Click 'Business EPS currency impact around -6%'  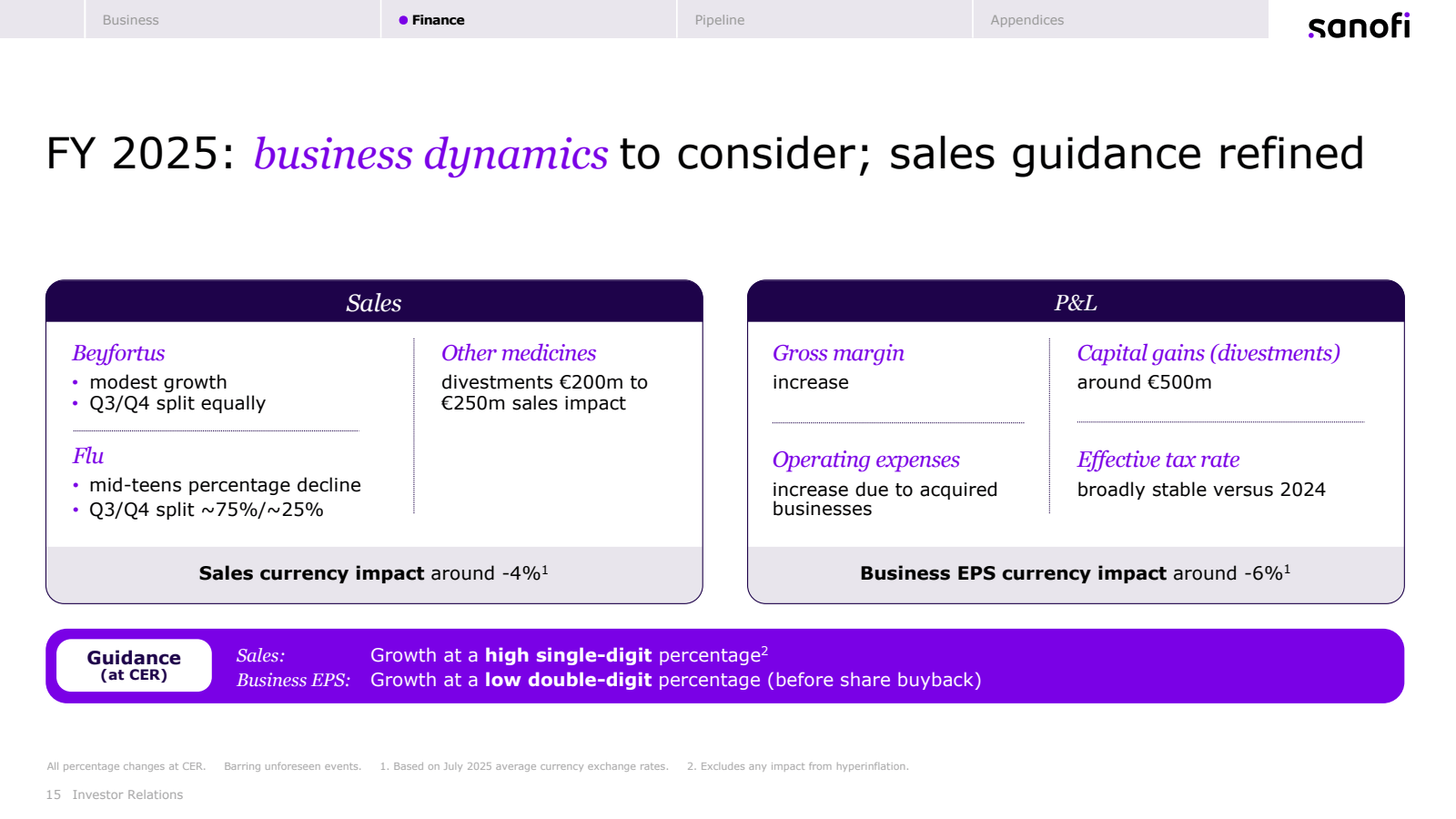coord(1076,573)
